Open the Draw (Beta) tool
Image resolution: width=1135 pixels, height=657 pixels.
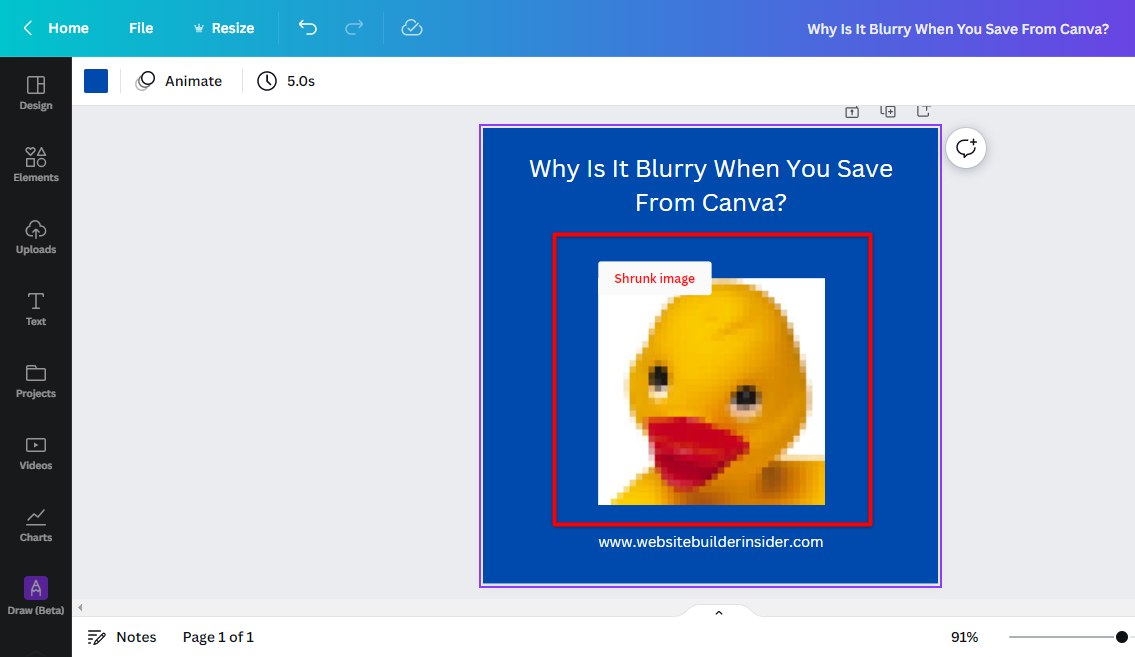click(36, 595)
